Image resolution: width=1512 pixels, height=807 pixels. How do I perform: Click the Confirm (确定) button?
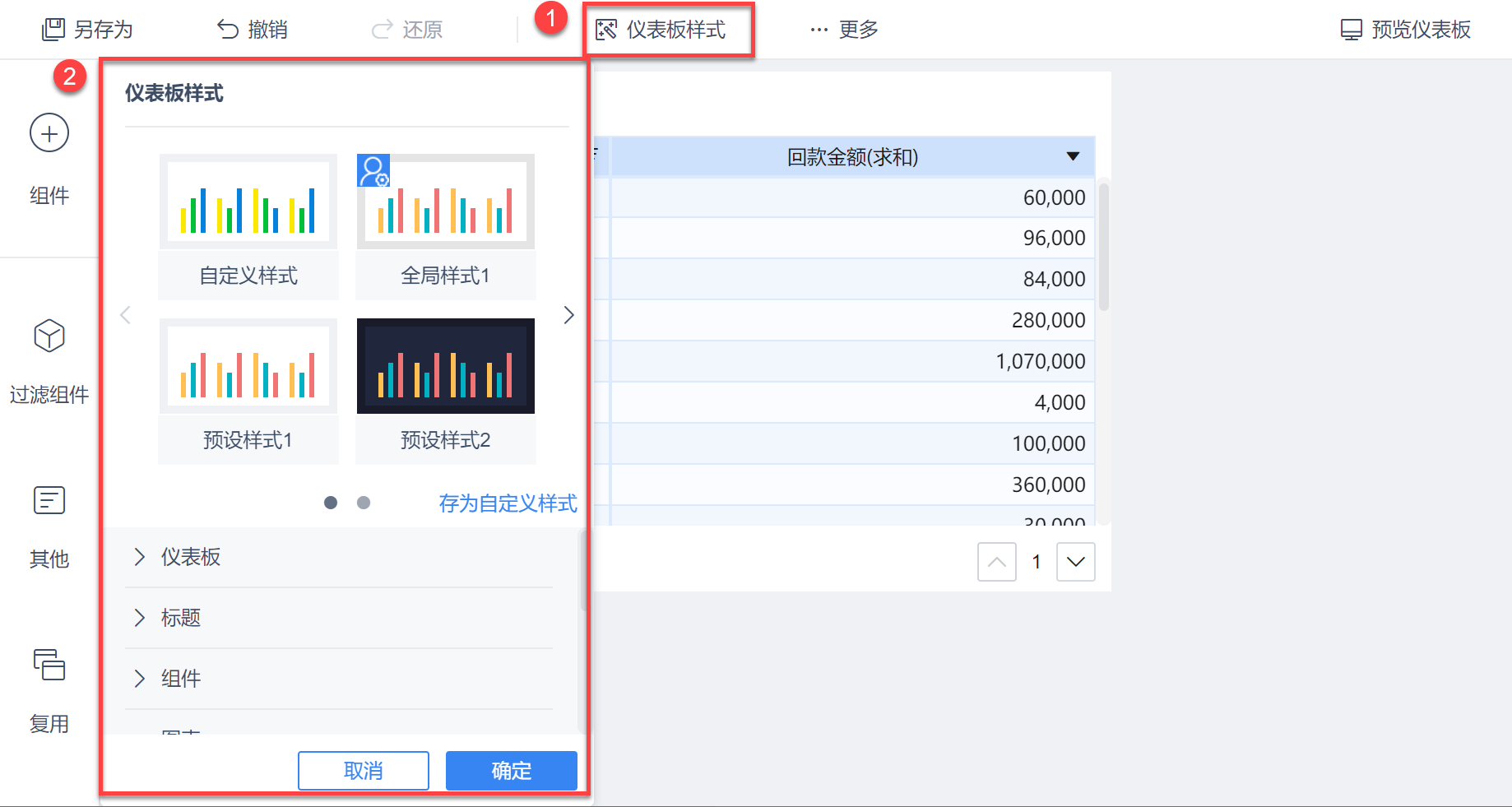click(512, 771)
